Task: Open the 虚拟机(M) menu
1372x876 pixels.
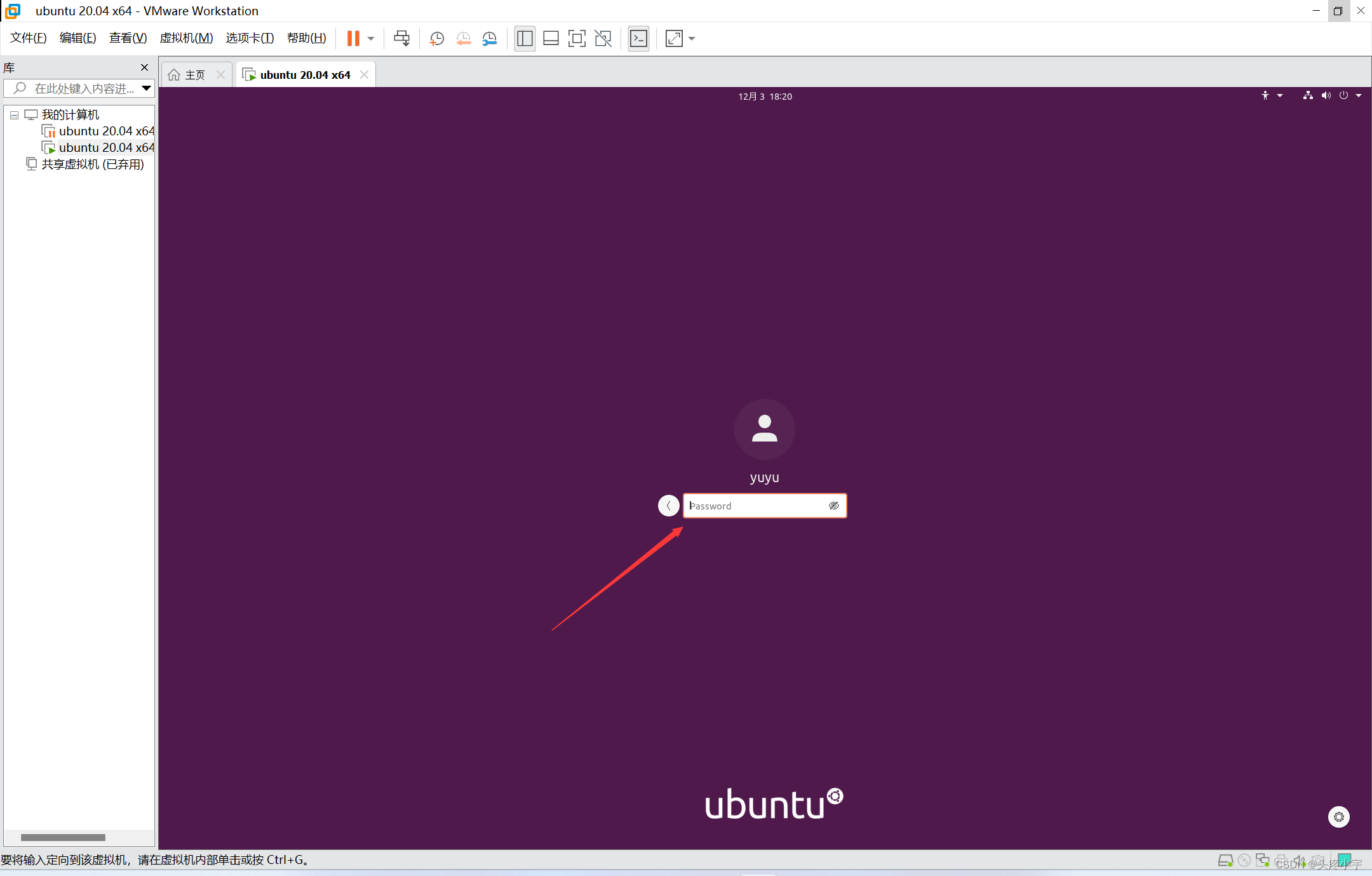Action: tap(186, 38)
